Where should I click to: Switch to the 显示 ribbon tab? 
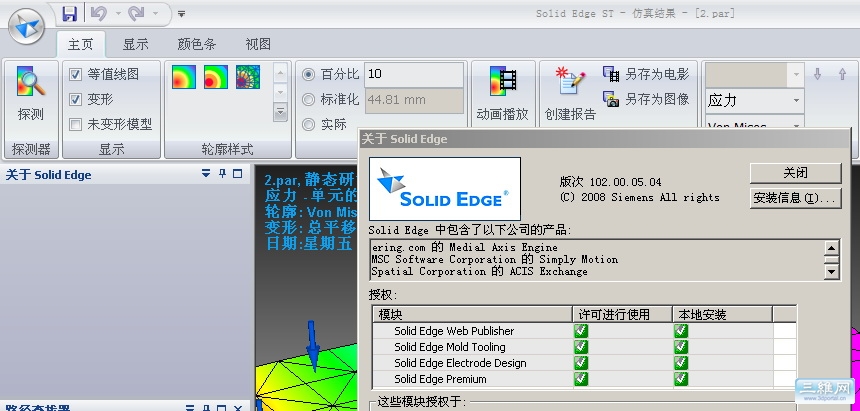point(135,44)
